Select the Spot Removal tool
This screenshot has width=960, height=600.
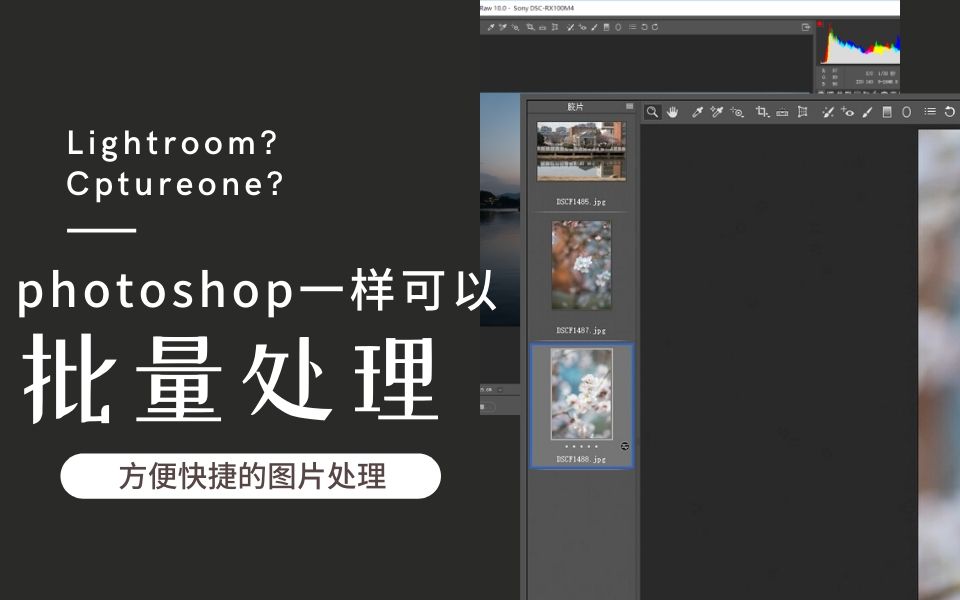click(828, 112)
